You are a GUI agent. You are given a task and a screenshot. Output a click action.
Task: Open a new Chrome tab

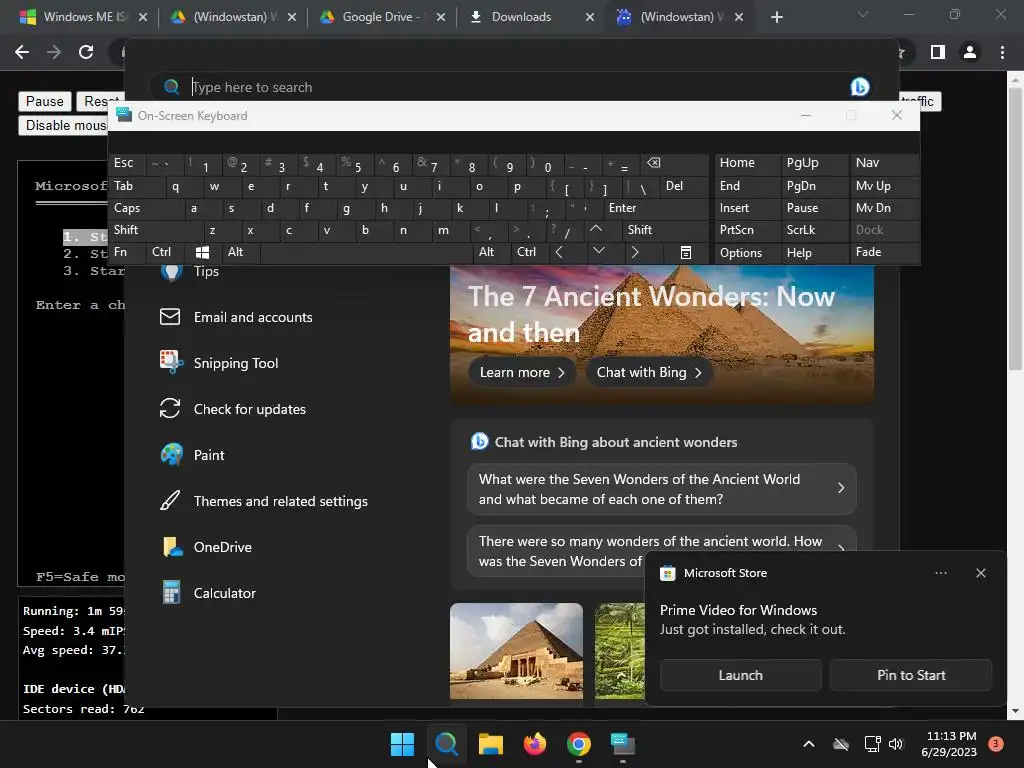coord(776,17)
